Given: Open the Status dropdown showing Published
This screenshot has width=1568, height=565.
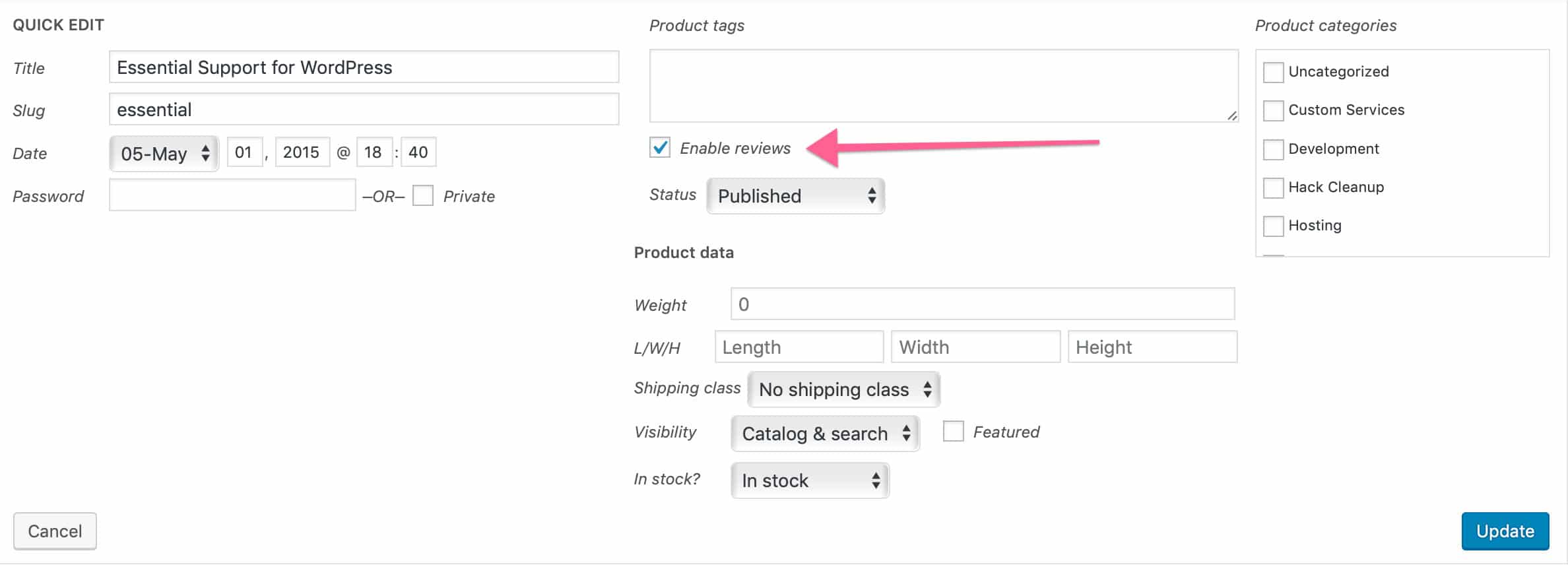Looking at the screenshot, I should point(795,196).
